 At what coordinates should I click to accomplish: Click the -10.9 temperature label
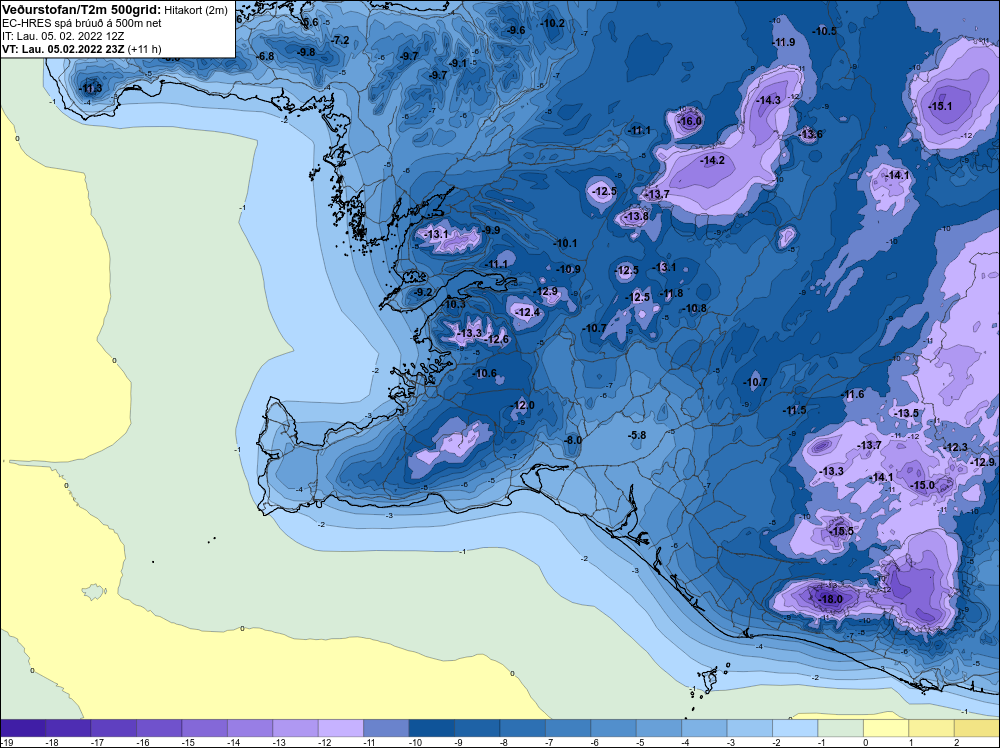click(568, 269)
